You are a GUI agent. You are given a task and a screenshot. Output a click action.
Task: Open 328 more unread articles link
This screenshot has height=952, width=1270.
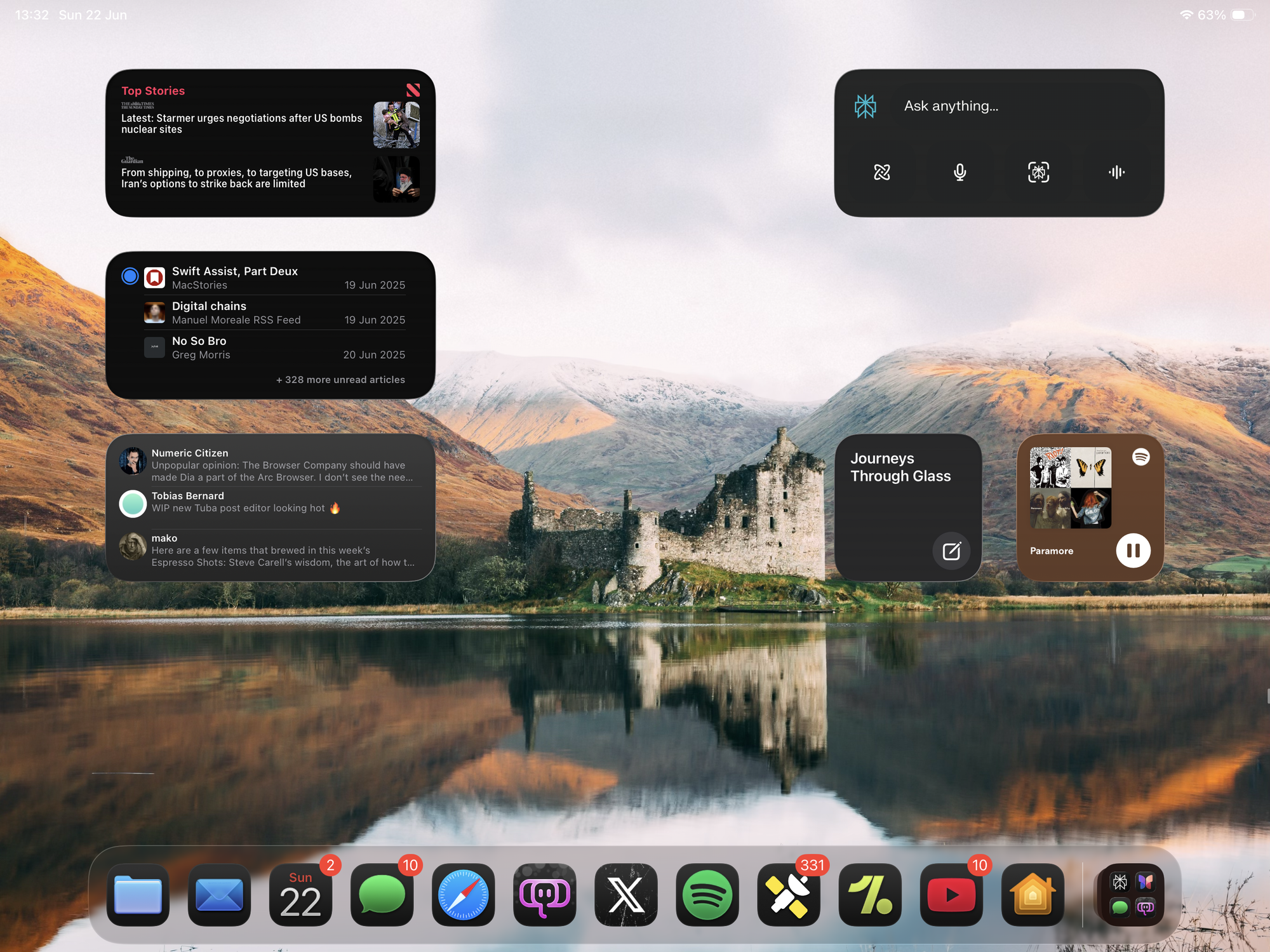340,380
